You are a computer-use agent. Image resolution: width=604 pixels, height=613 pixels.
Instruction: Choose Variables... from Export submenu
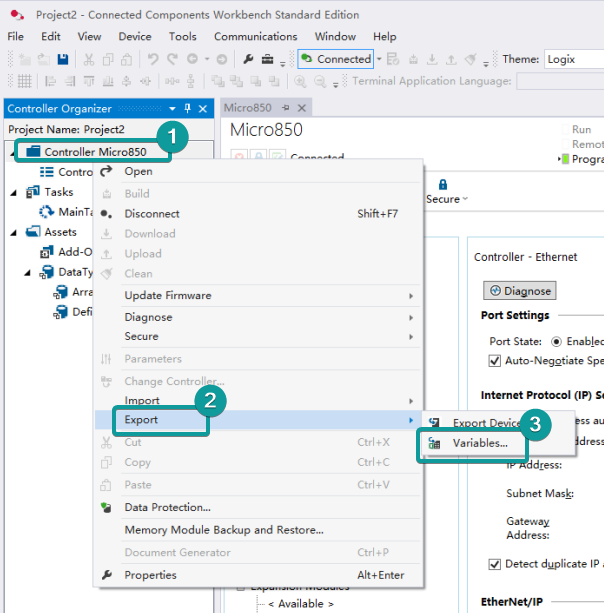(x=479, y=443)
